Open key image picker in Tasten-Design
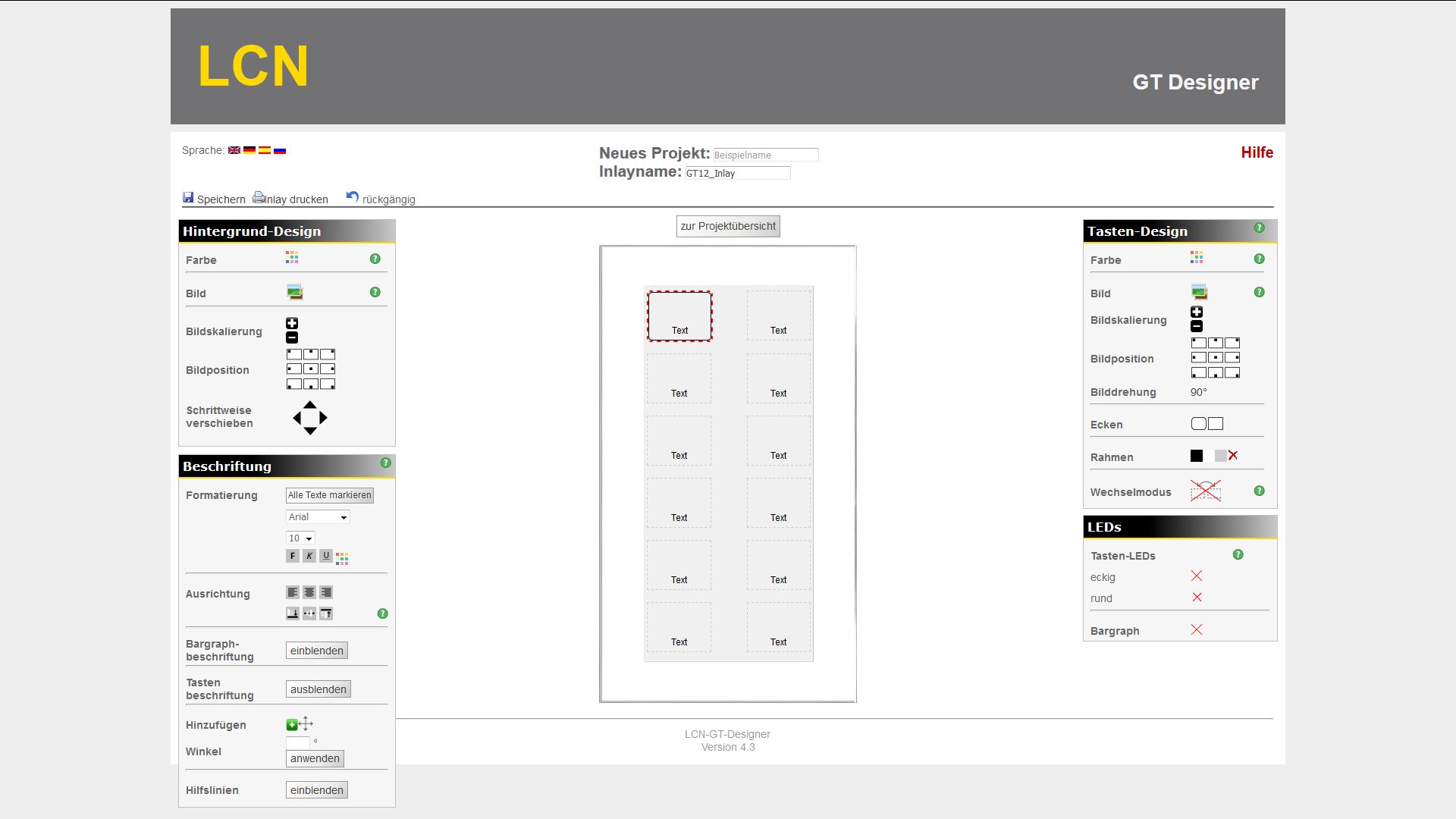The width and height of the screenshot is (1456, 819). pos(1199,292)
